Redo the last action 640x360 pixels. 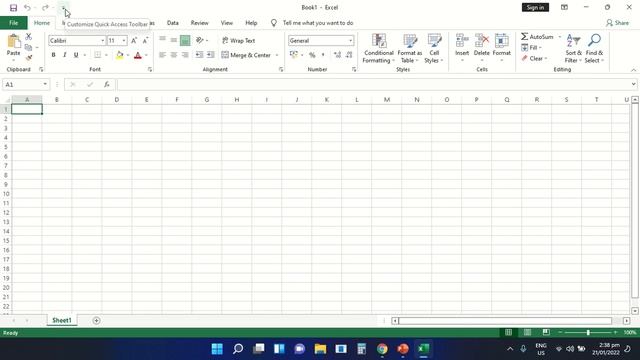click(x=45, y=8)
